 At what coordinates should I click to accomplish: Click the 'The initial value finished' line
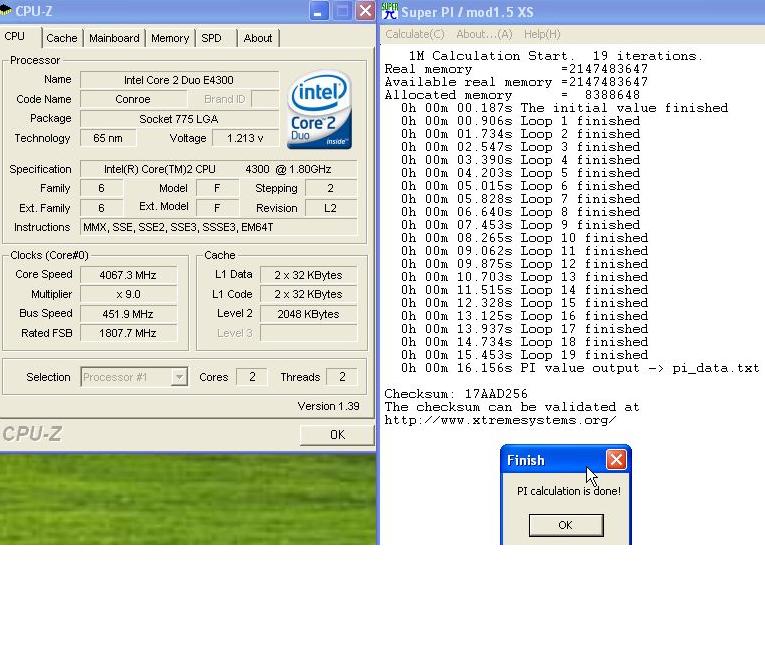564,108
